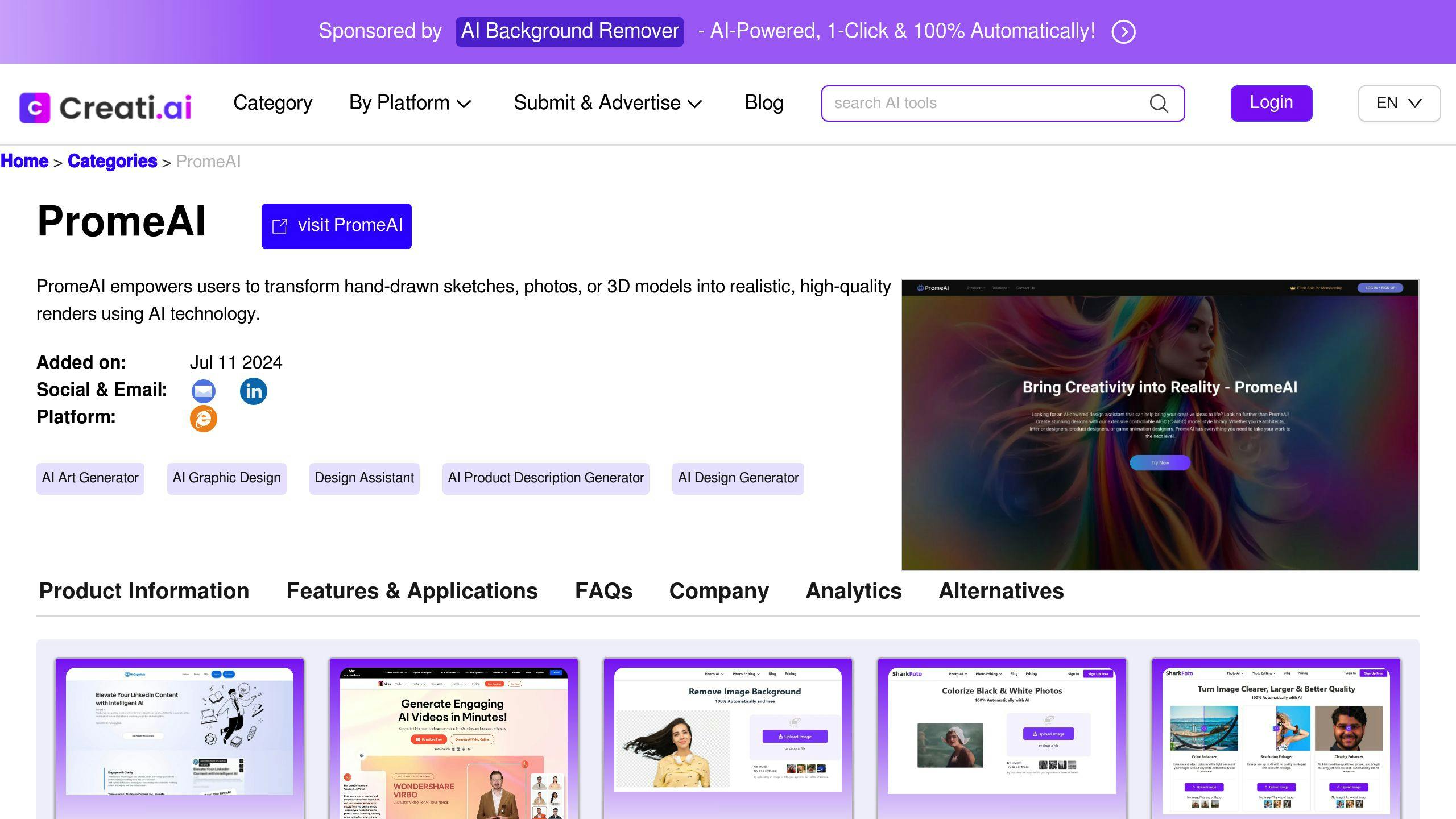Switch to the Product Information tab
This screenshot has height=819, width=1456.
click(144, 591)
